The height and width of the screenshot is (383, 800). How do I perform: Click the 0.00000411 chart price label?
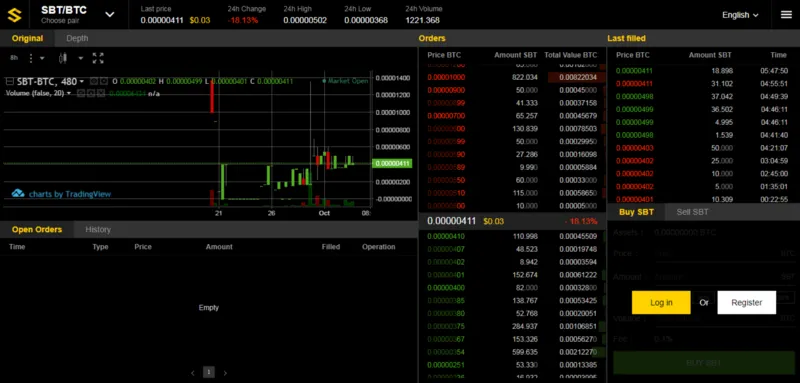coord(392,164)
